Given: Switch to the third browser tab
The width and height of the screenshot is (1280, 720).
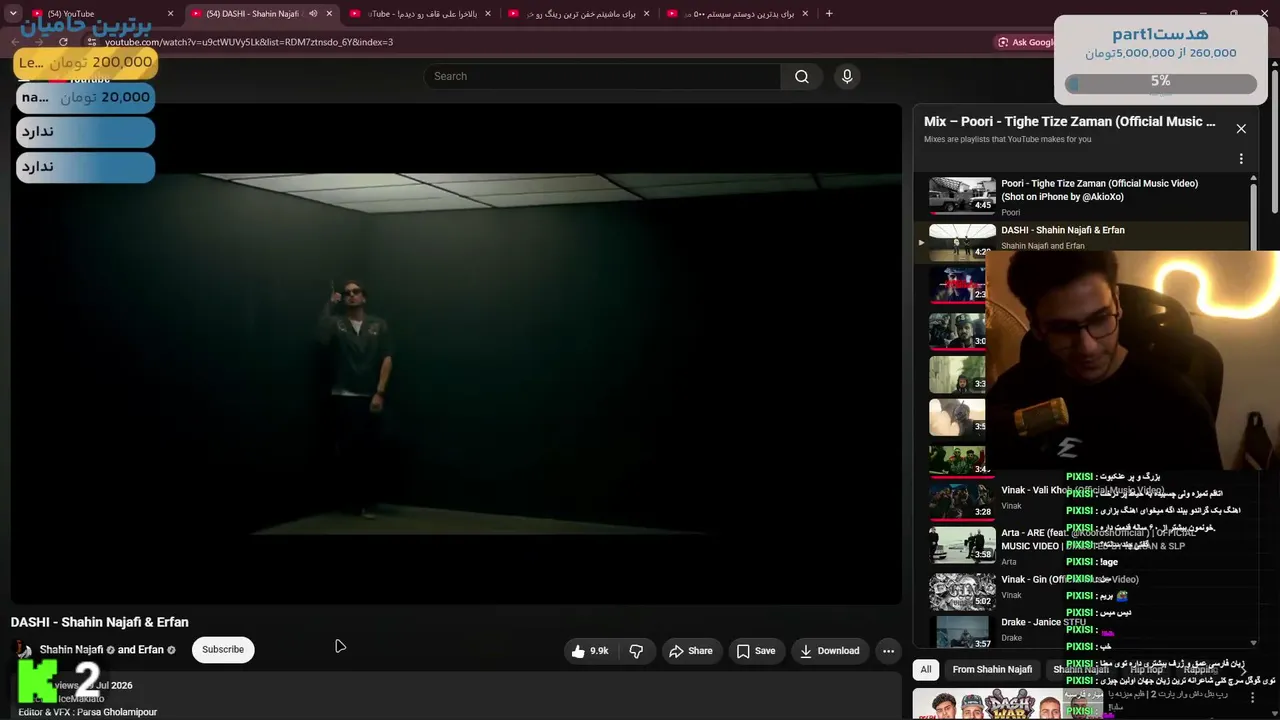Looking at the screenshot, I should point(422,14).
